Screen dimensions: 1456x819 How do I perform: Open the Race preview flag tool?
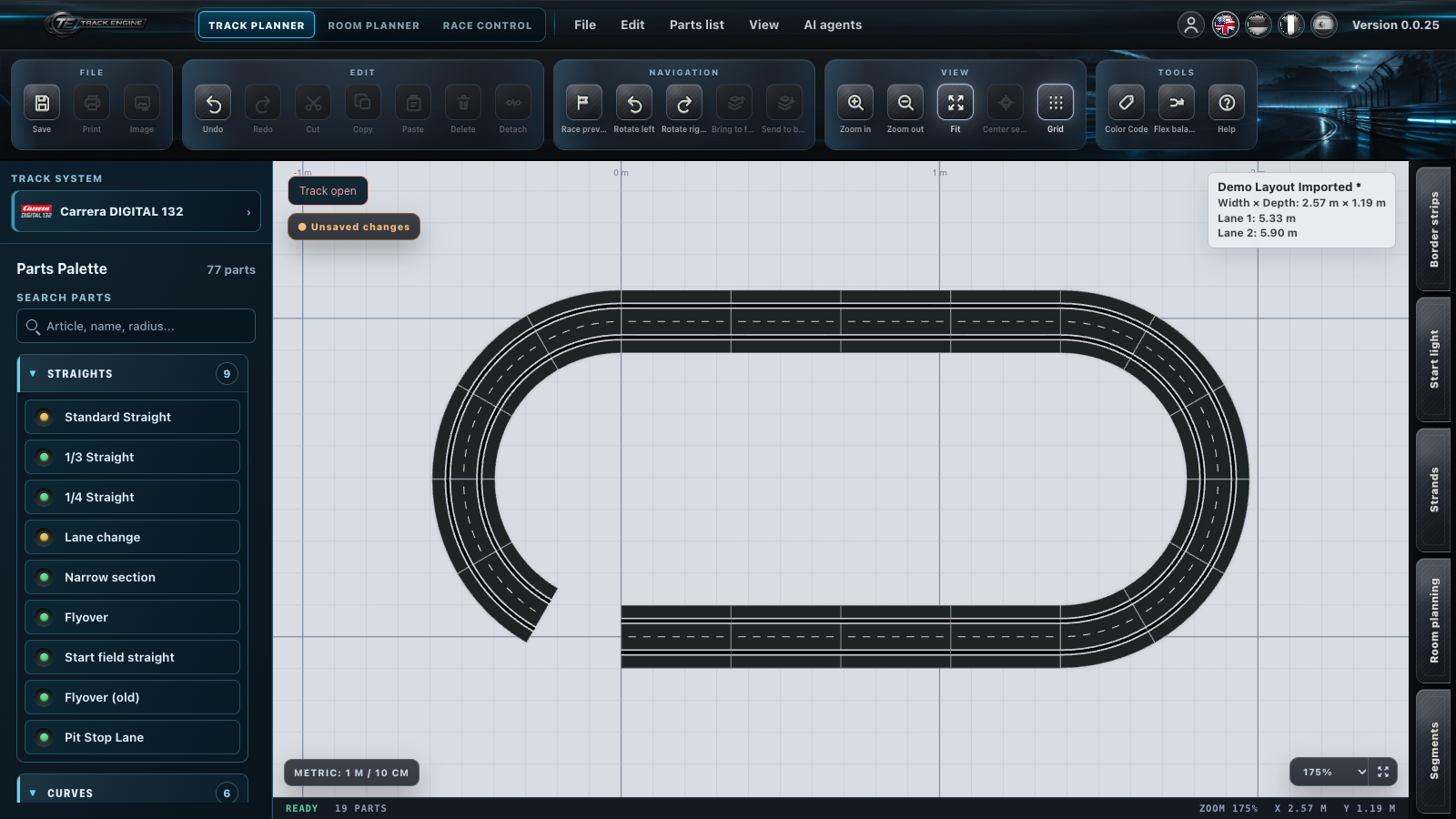583,103
